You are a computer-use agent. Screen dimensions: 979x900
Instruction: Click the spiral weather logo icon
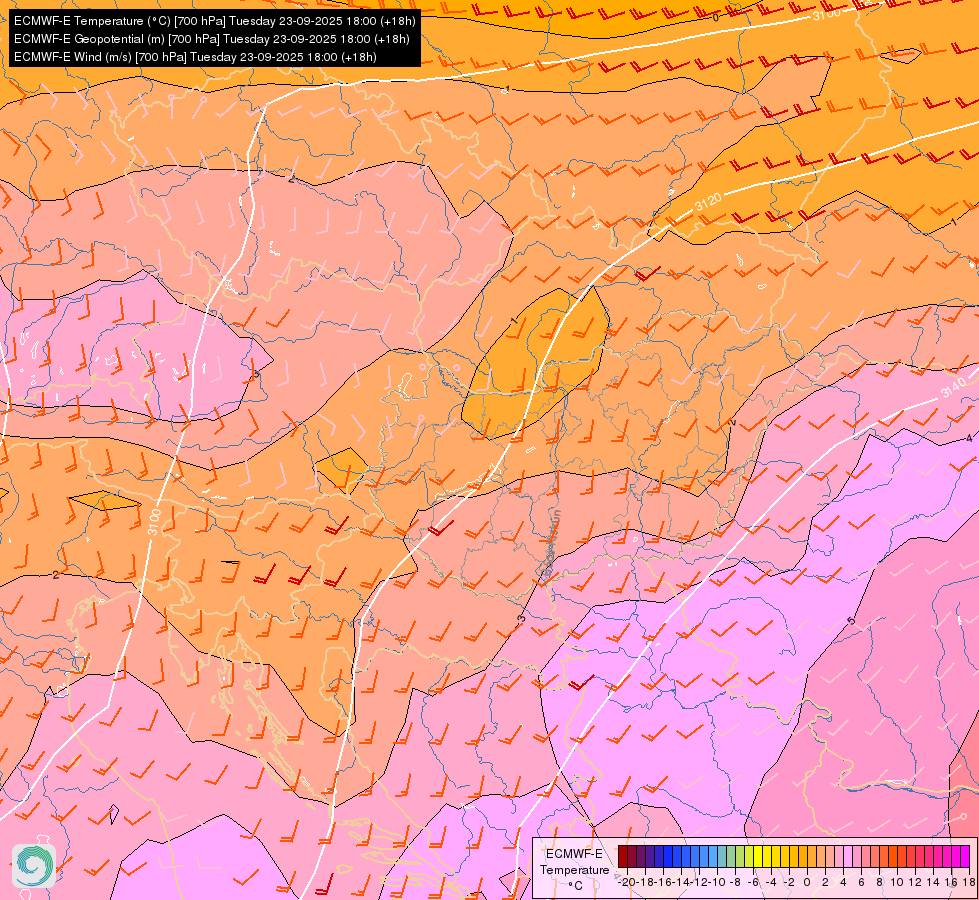point(34,866)
